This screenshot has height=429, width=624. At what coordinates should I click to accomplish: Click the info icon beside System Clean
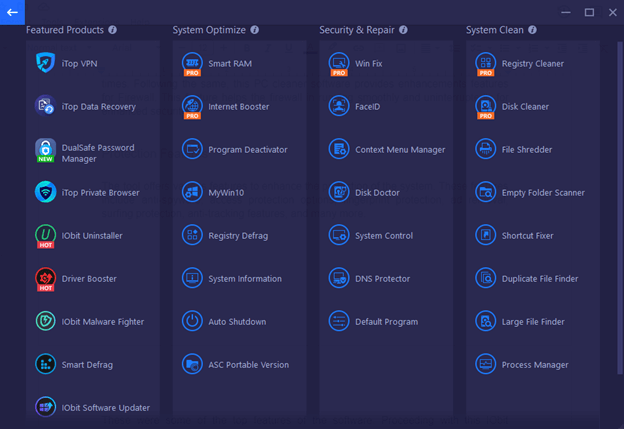pyautogui.click(x=531, y=30)
